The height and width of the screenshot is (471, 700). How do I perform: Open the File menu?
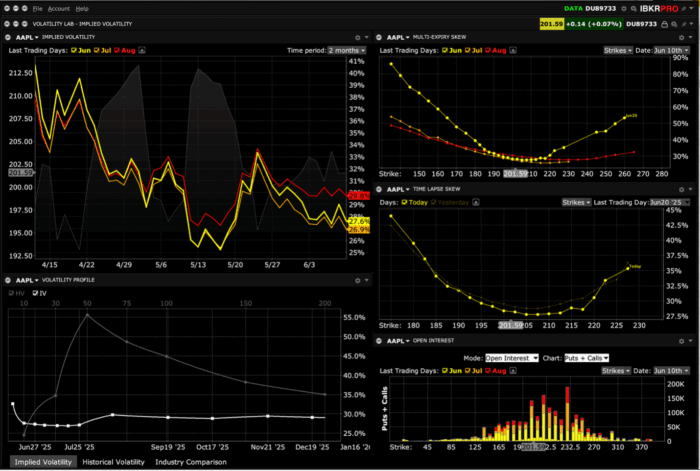tap(38, 8)
